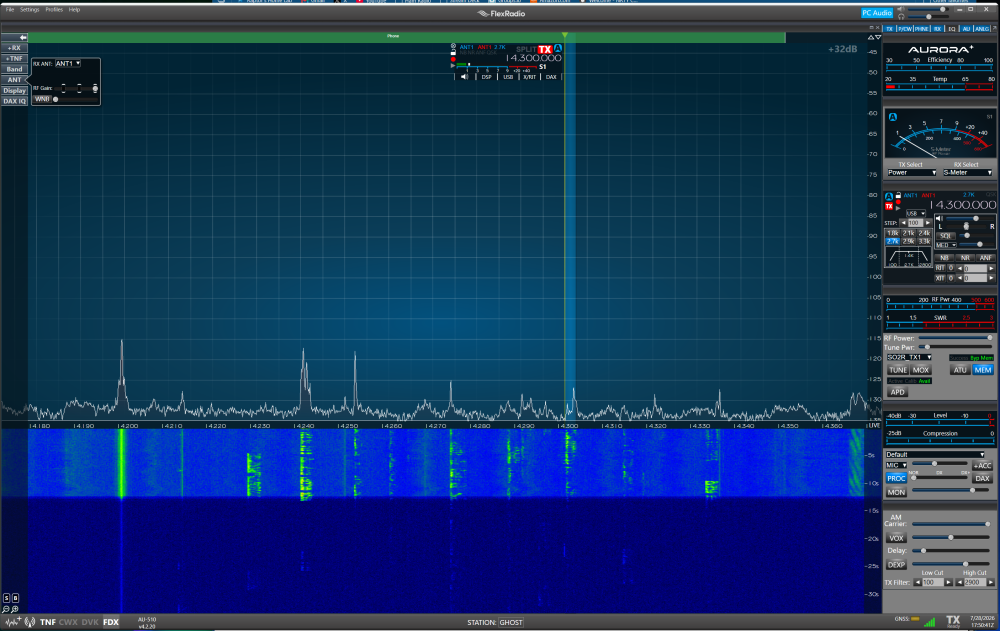Screen dimensions: 1000x631
Task: Add a new receiver slice with +RX
Action: 15,48
